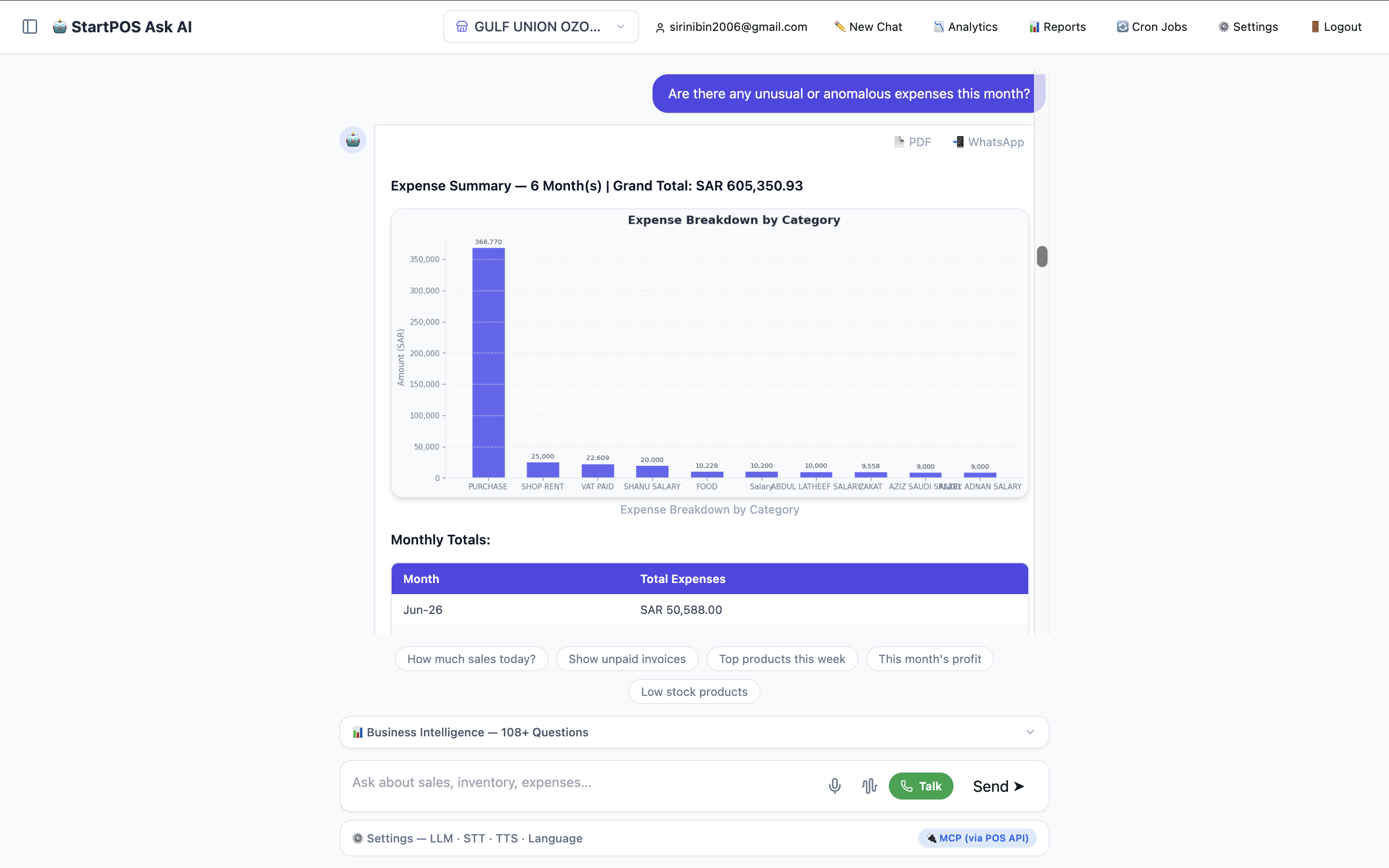
Task: Open the GULF UNION OZO store dropdown
Action: (541, 27)
